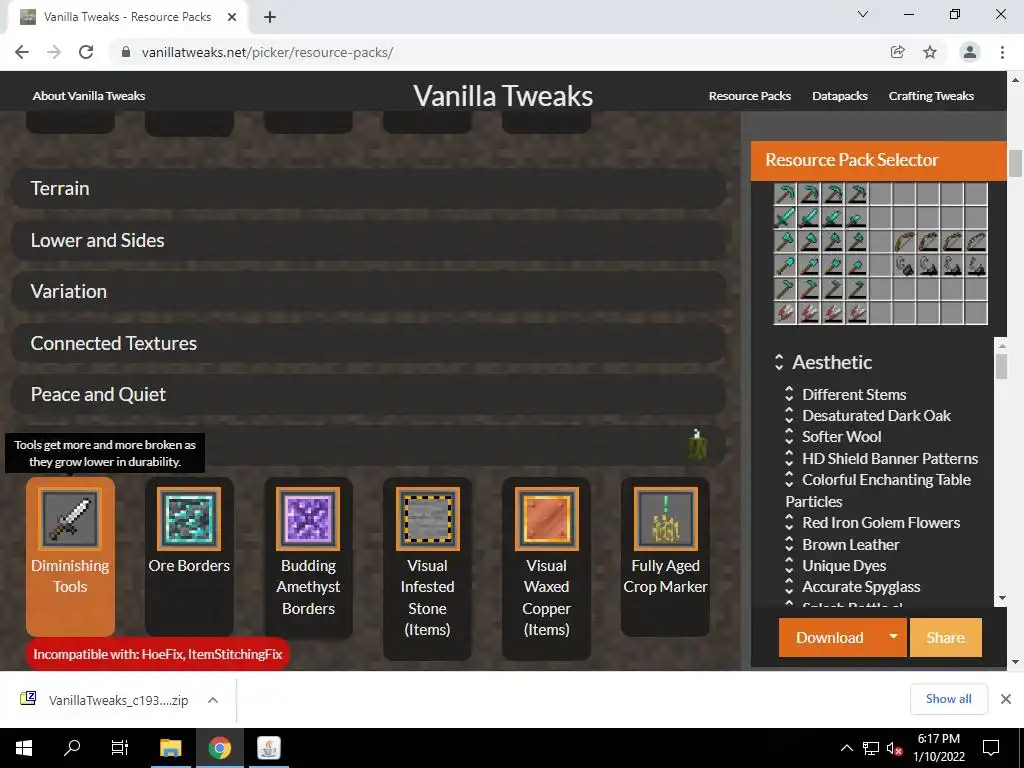Open the taskbar clock and date
Viewport: 1024px width, 768px height.
click(938, 748)
